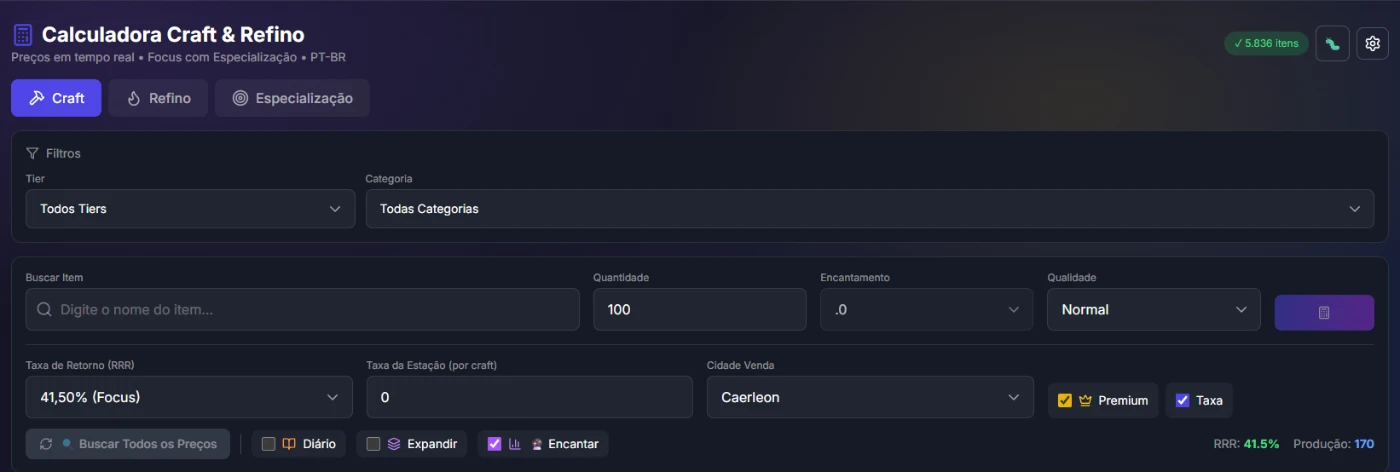Open the Especialização tab
The width and height of the screenshot is (1400, 472).
292,98
